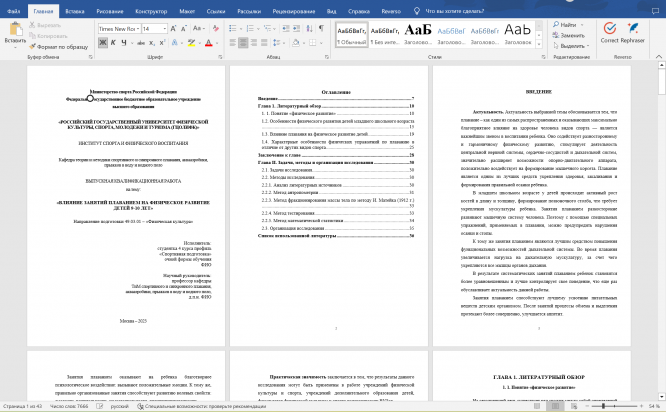Viewport: 666px width, 412px height.
Task: Toggle strikethrough abc formatting
Action: (141, 42)
